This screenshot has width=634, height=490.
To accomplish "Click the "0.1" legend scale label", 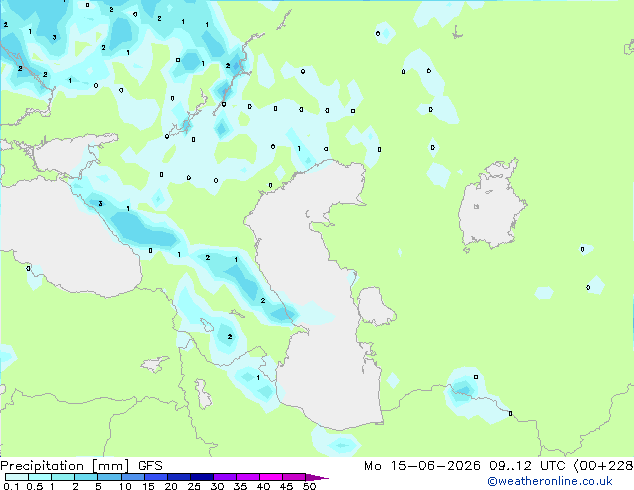I will point(11,486).
